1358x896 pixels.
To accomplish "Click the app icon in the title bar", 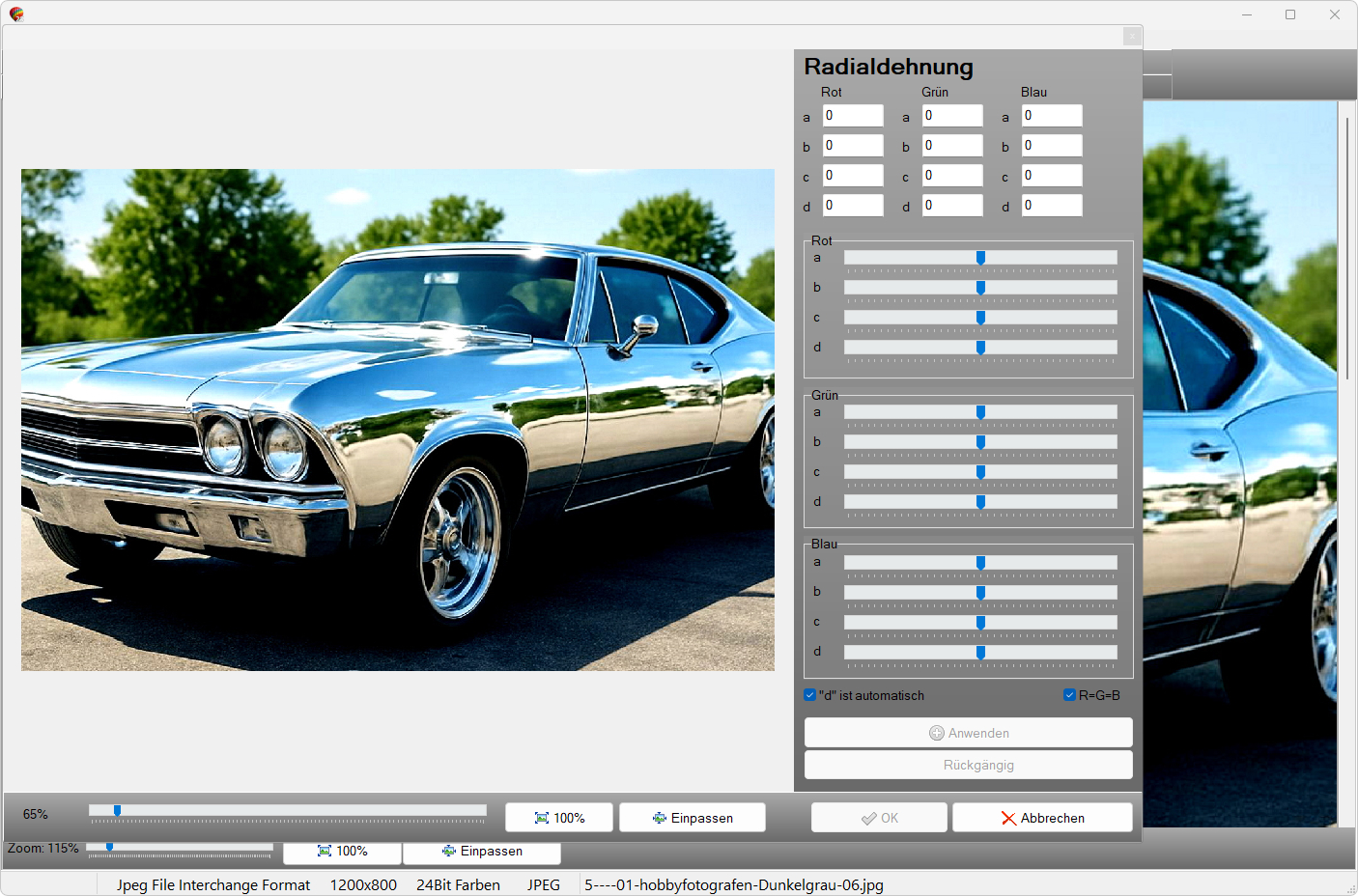I will tap(16, 14).
